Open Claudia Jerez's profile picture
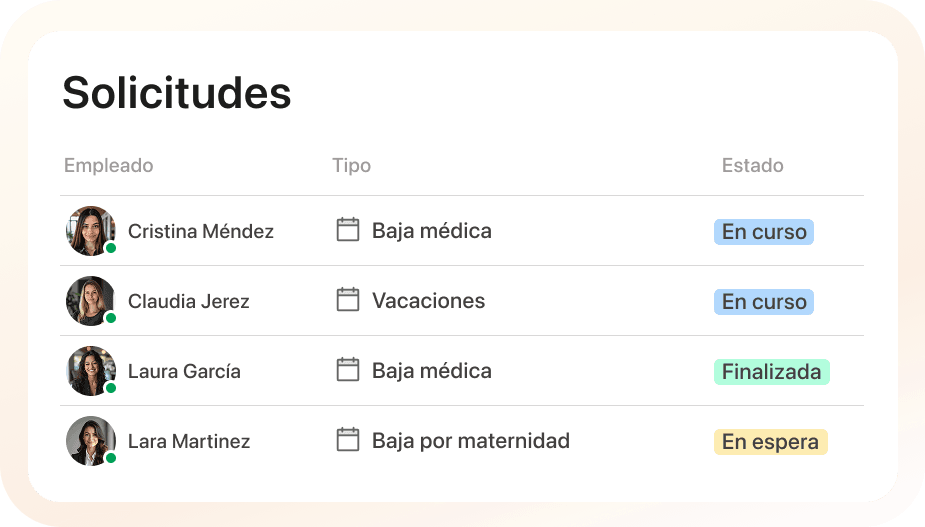 [x=90, y=301]
